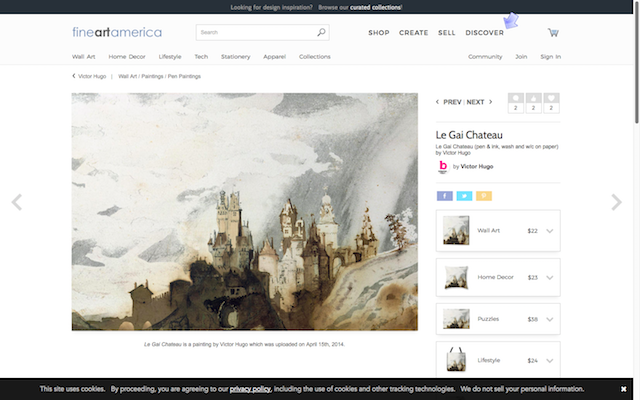The image size is (640, 400).
Task: Click the shopping cart icon
Action: [553, 33]
